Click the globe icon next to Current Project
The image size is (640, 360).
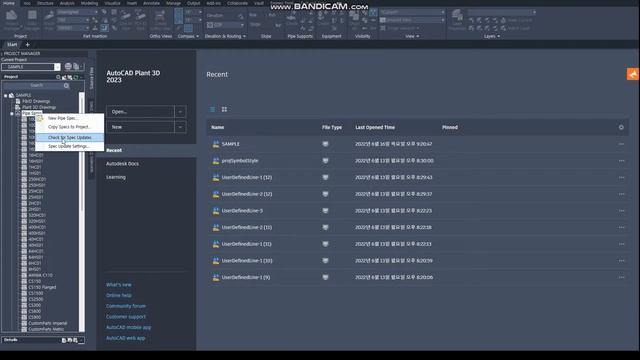[68, 67]
